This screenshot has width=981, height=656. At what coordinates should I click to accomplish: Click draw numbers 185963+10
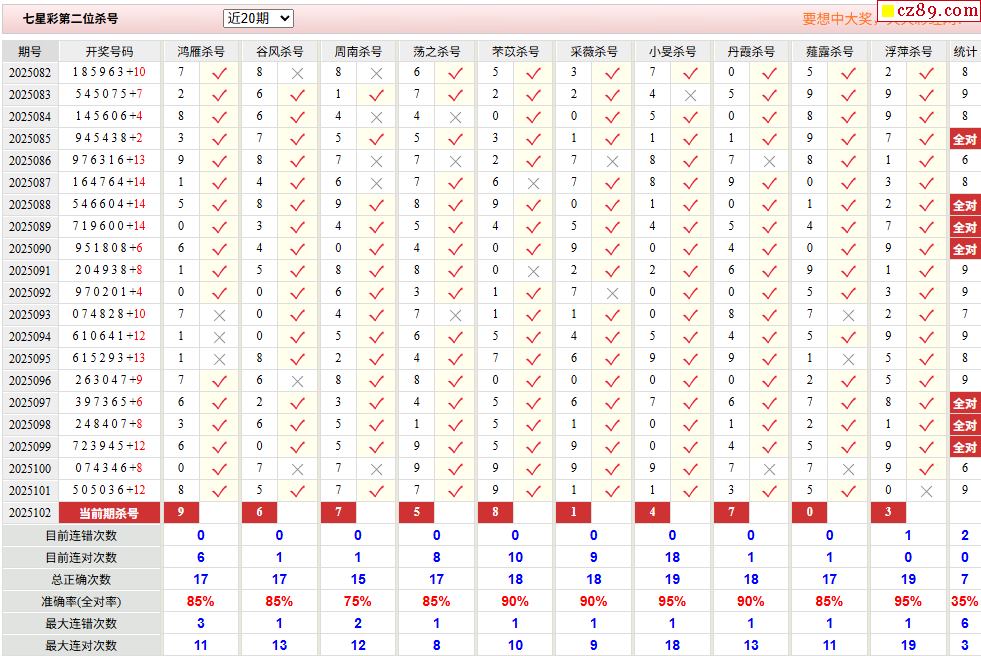[x=109, y=72]
